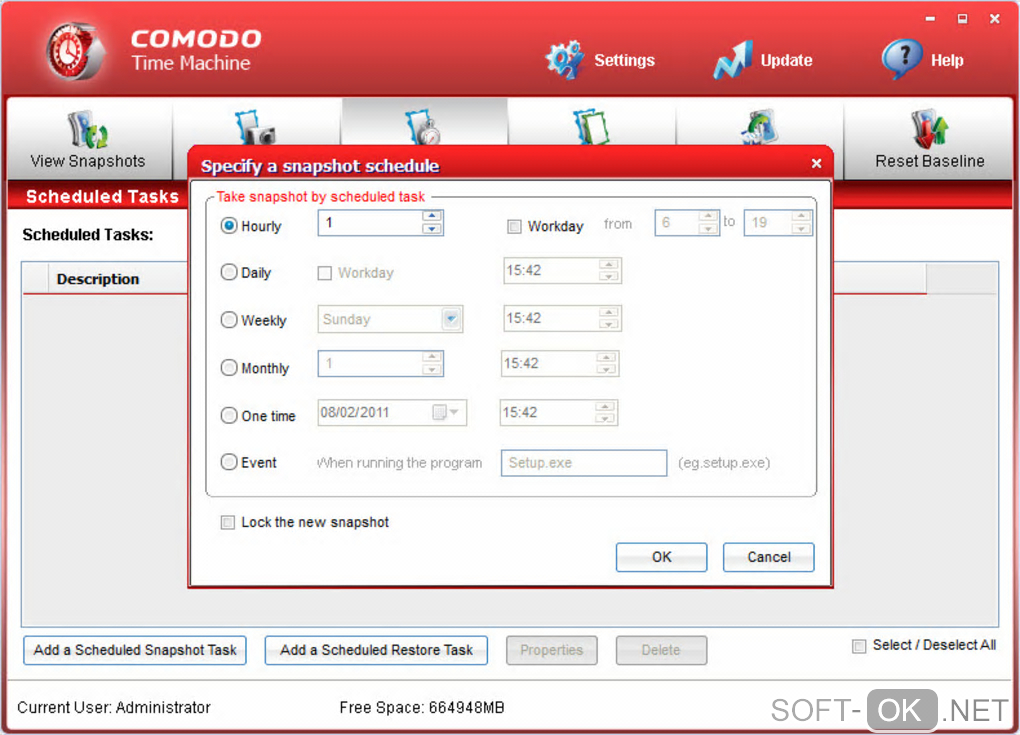The width and height of the screenshot is (1020, 735).
Task: Increase the workday 'from' hour spinner
Action: [708, 216]
